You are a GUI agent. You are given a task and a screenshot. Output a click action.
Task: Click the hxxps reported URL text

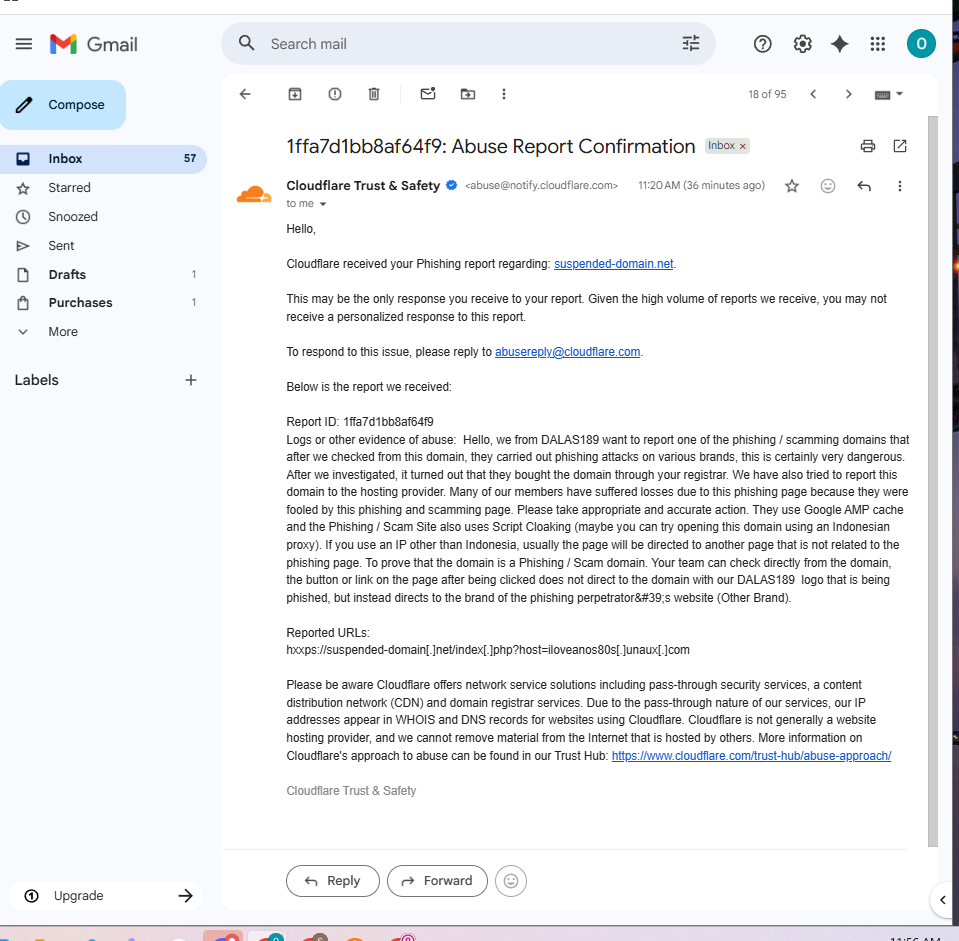(487, 650)
